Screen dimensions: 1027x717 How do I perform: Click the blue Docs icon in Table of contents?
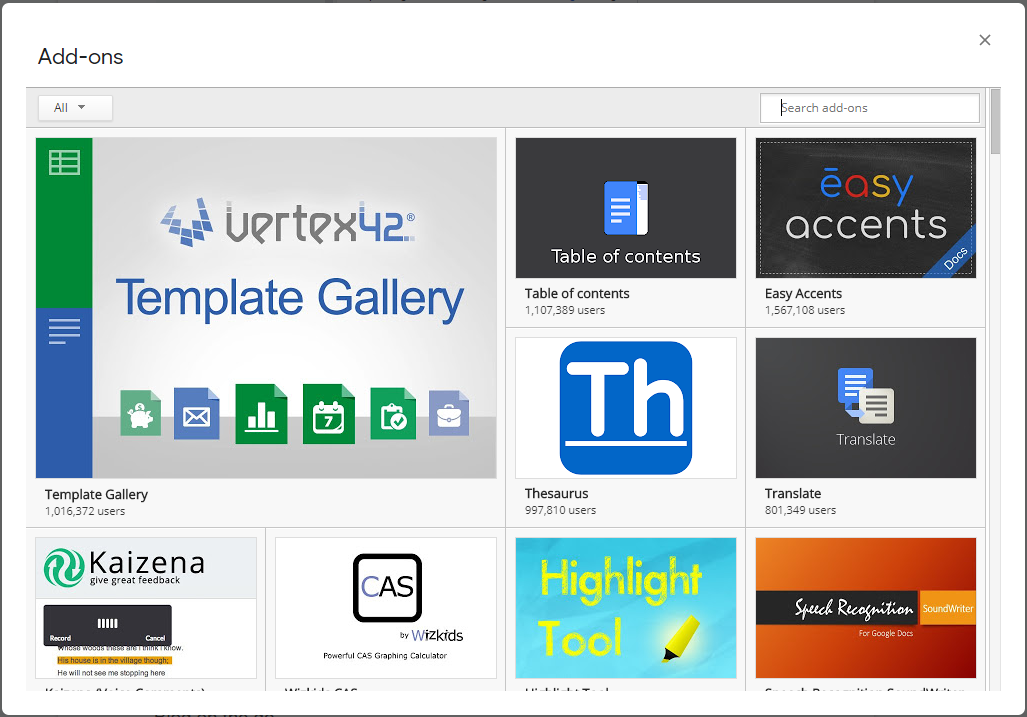point(626,208)
